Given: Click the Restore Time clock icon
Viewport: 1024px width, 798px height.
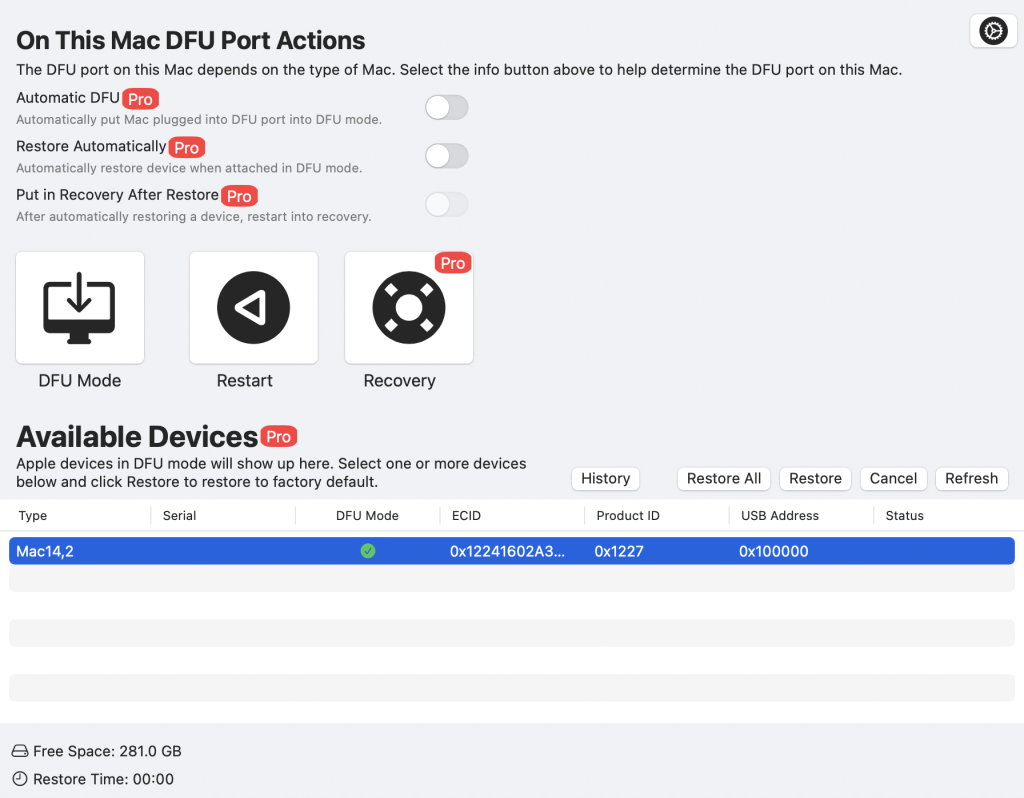Looking at the screenshot, I should pos(20,779).
